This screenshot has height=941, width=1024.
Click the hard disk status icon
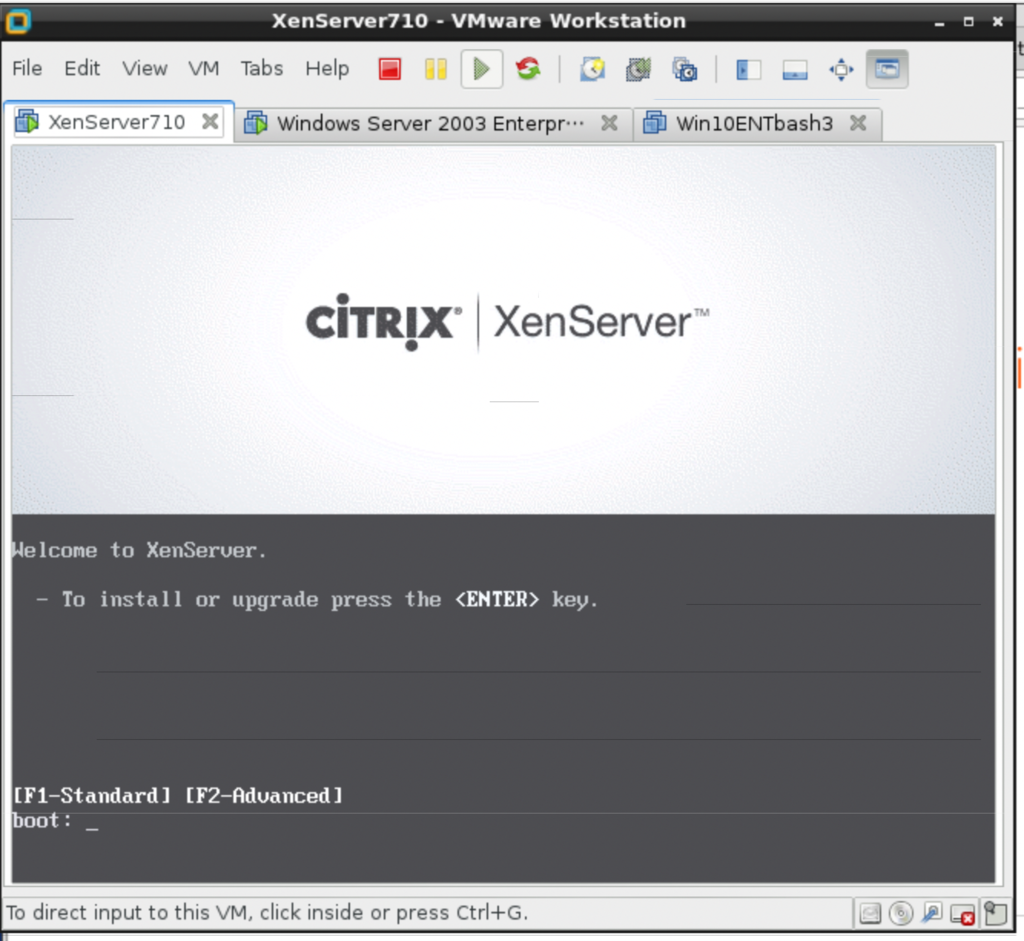coord(870,913)
